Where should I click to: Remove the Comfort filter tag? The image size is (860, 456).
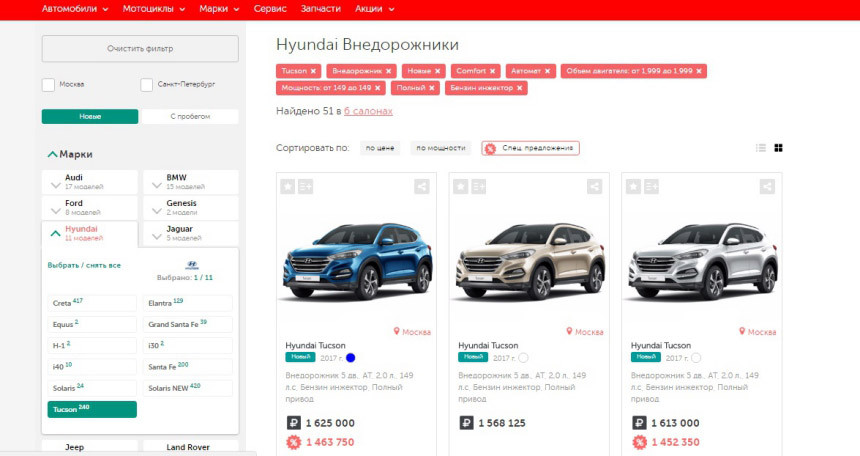[492, 71]
